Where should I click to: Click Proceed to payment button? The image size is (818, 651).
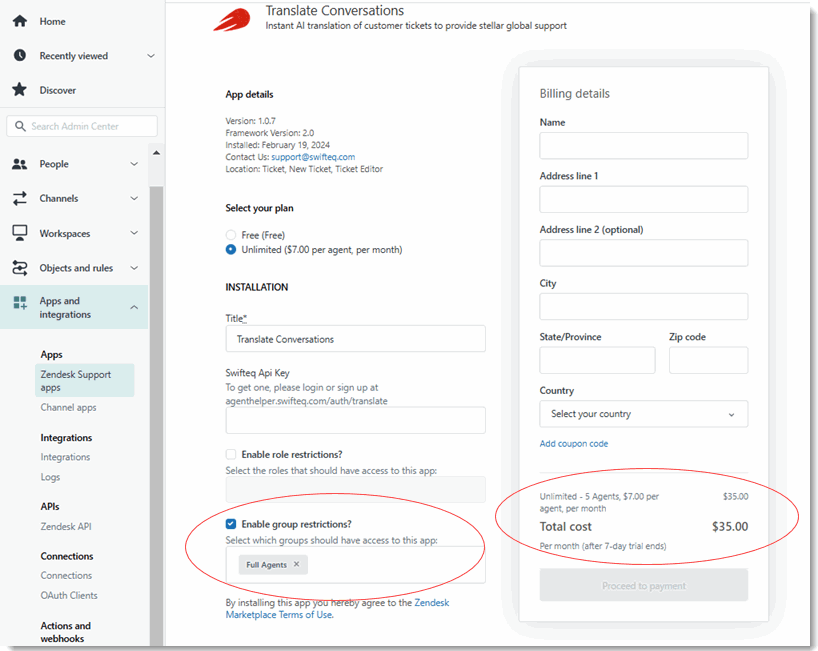643,585
